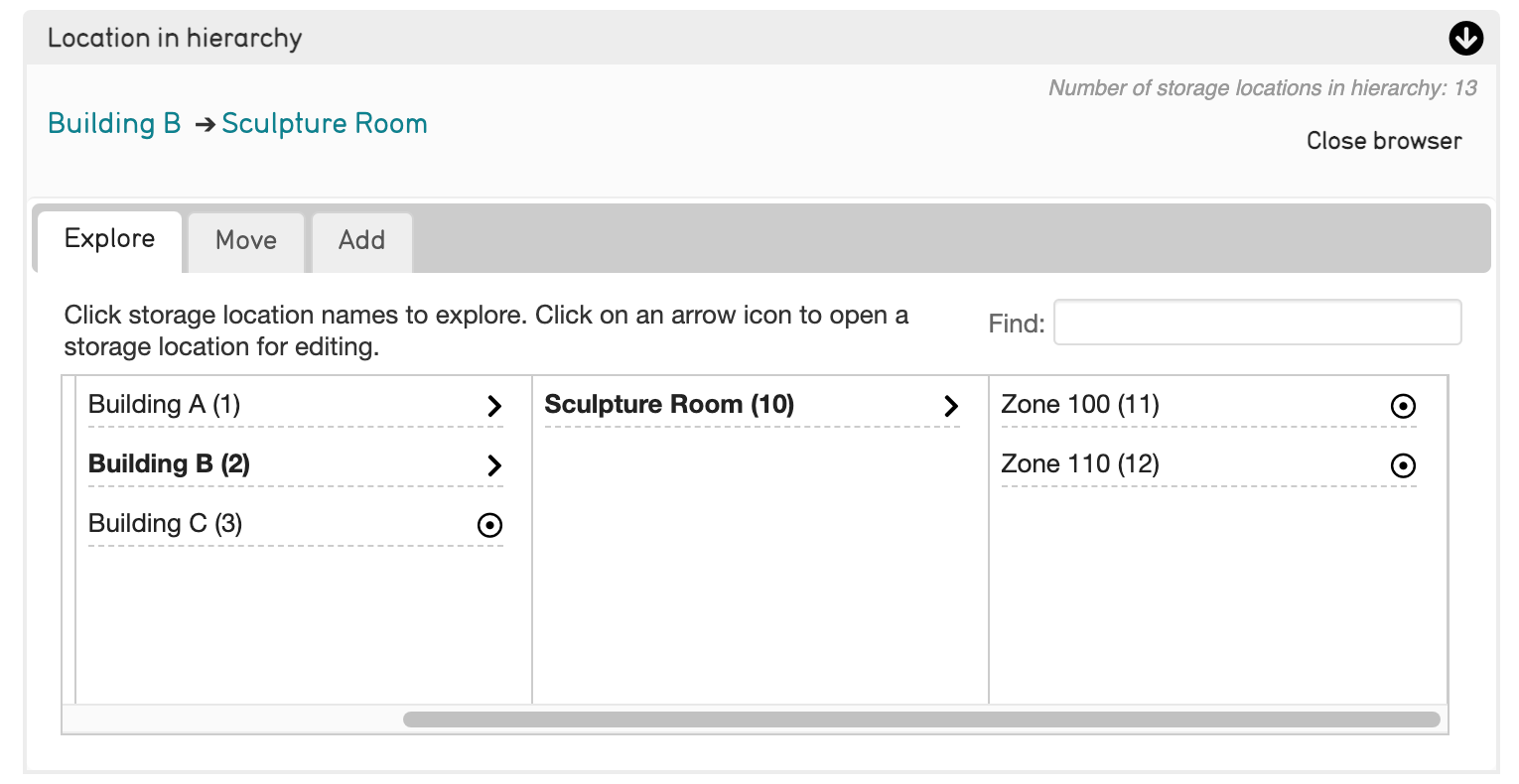Image resolution: width=1519 pixels, height=784 pixels.
Task: Open the Add tab
Action: point(361,241)
